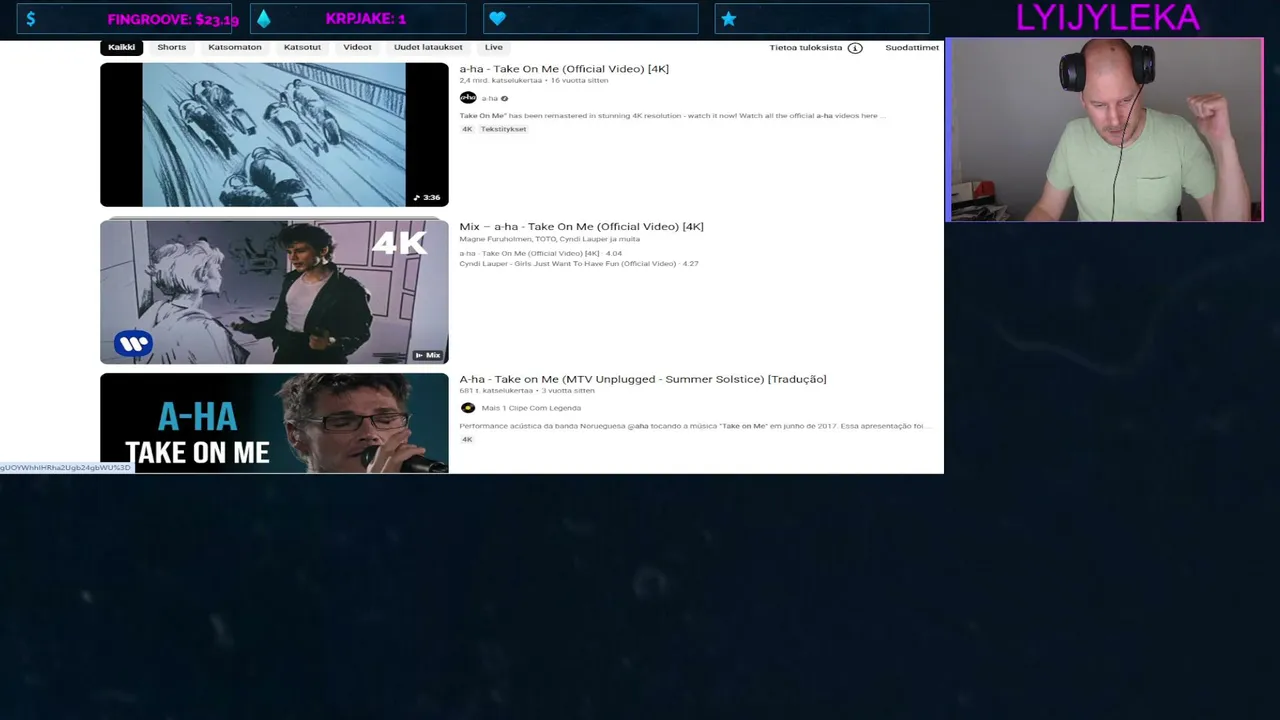Click the 'KRPJAKE: 1' overlay label
Viewport: 1280px width, 720px height.
(366, 19)
